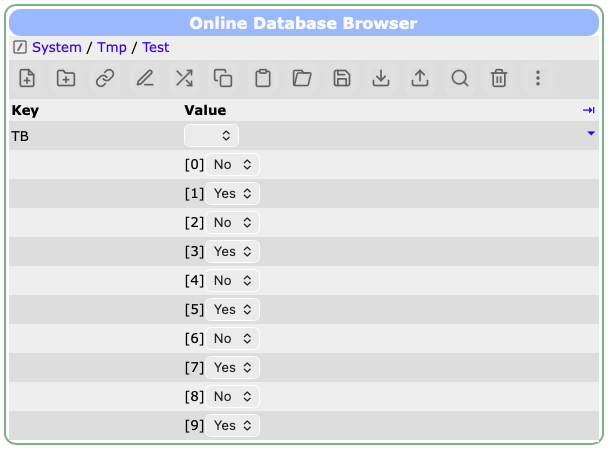
Task: Click the new folder icon
Action: point(66,78)
